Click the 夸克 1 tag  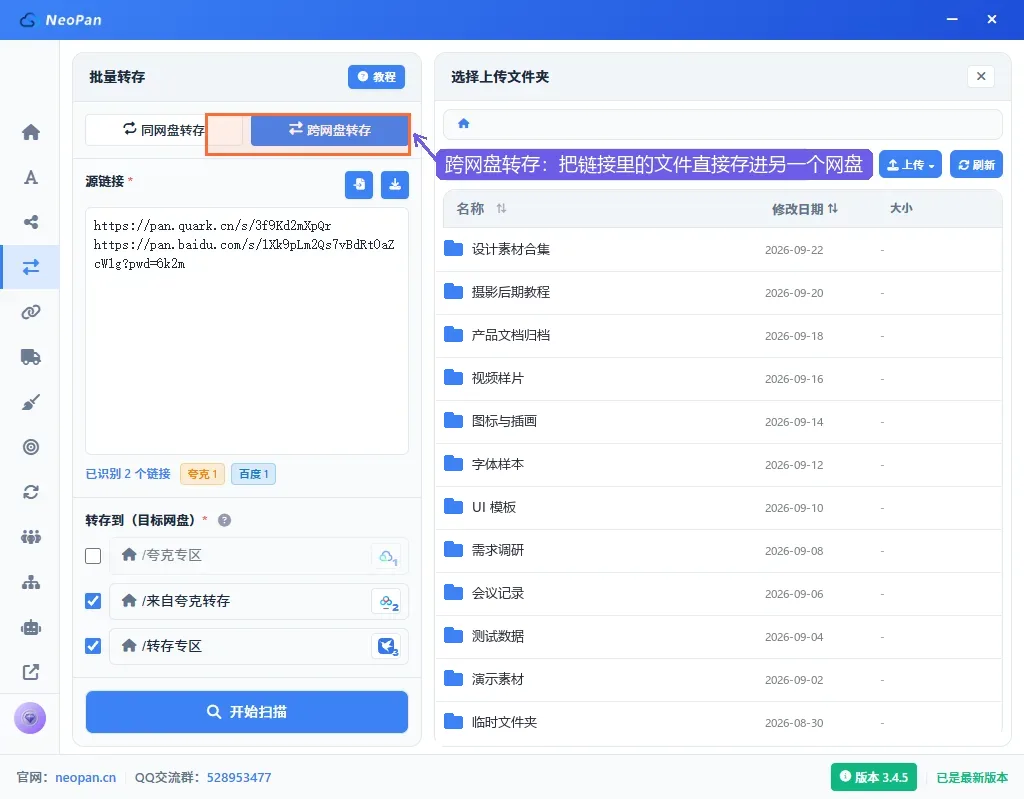pyautogui.click(x=202, y=474)
